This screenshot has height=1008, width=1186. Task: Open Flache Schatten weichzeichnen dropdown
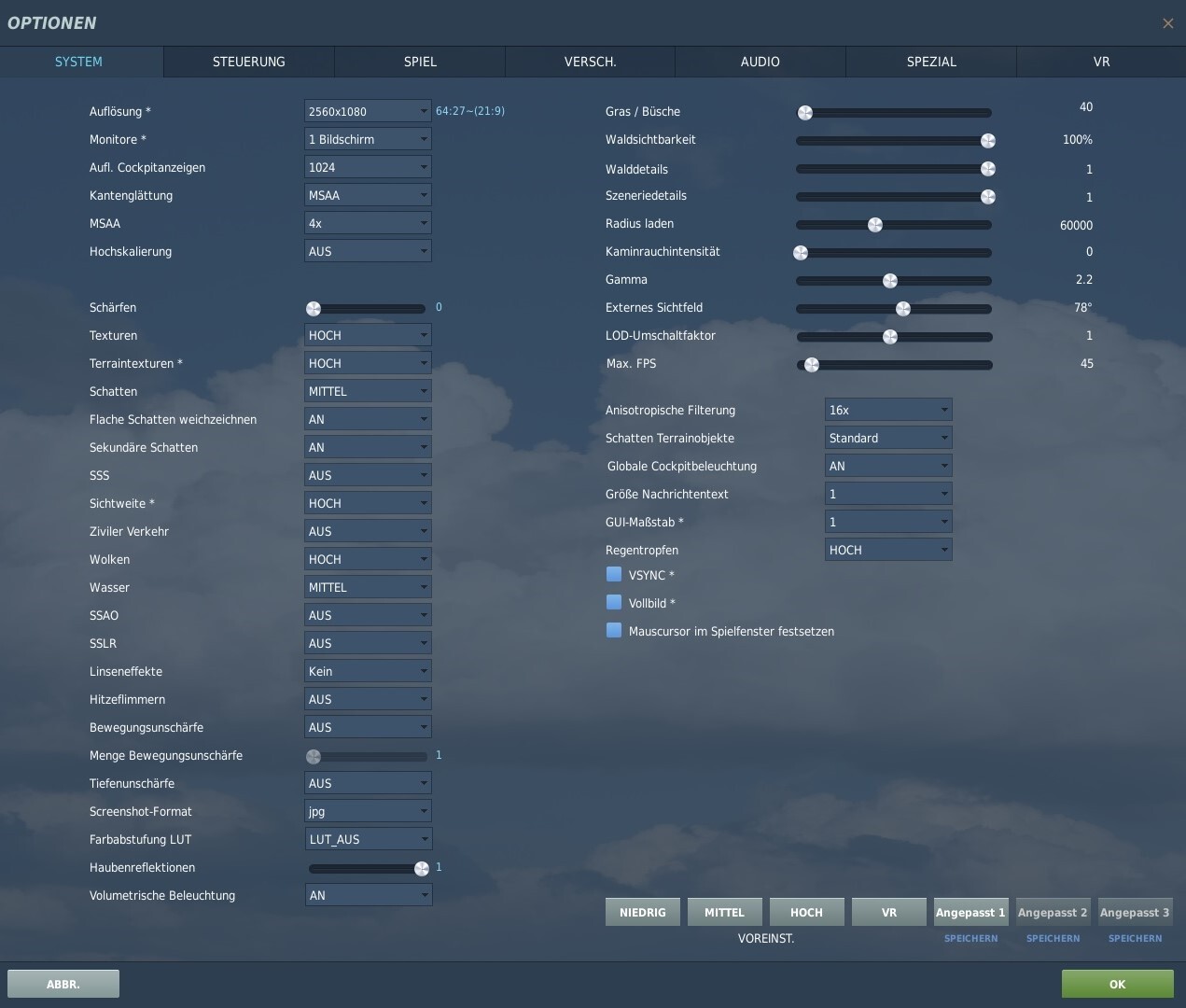click(x=368, y=419)
